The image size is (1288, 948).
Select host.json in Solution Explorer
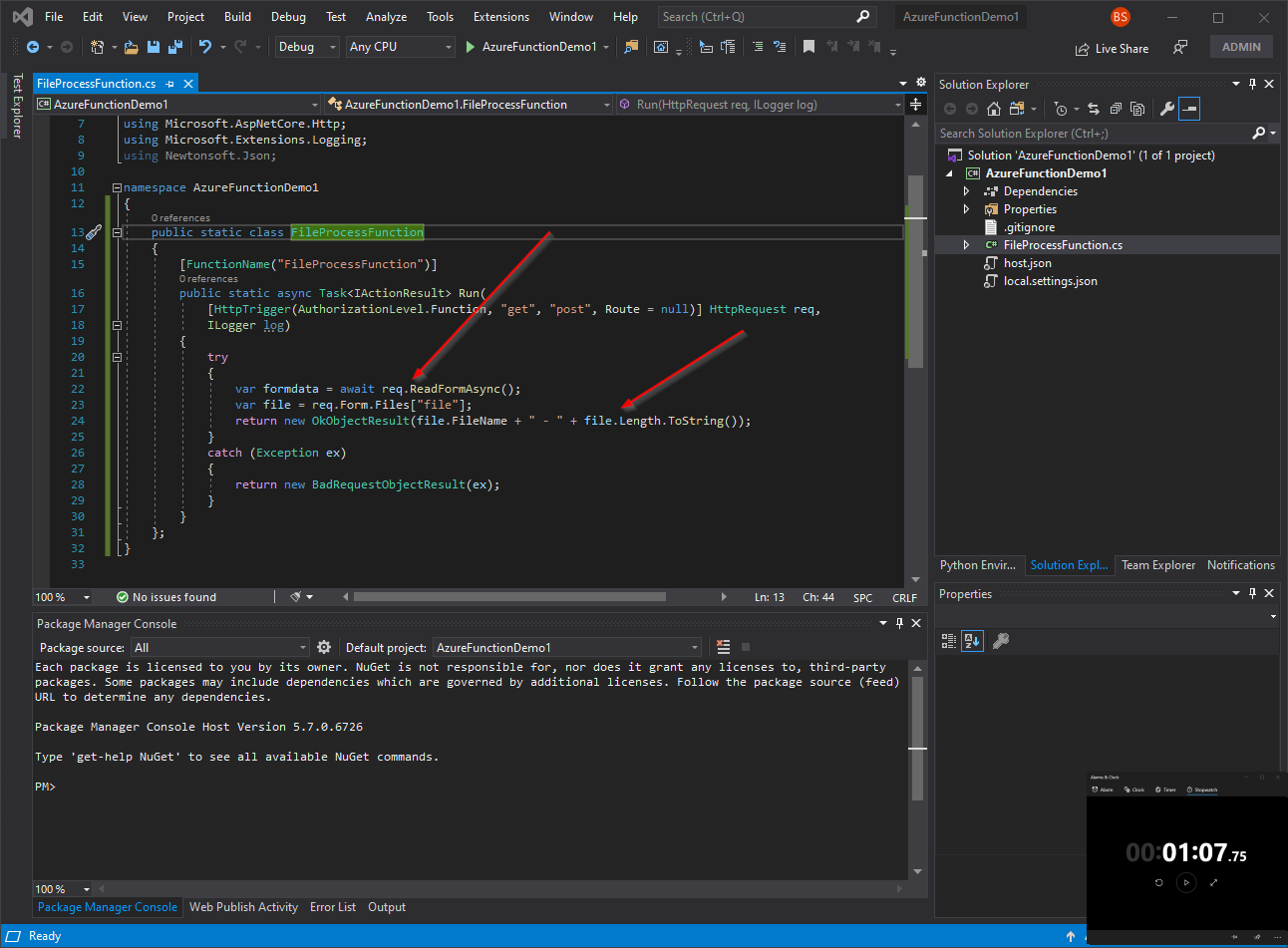click(x=1027, y=263)
